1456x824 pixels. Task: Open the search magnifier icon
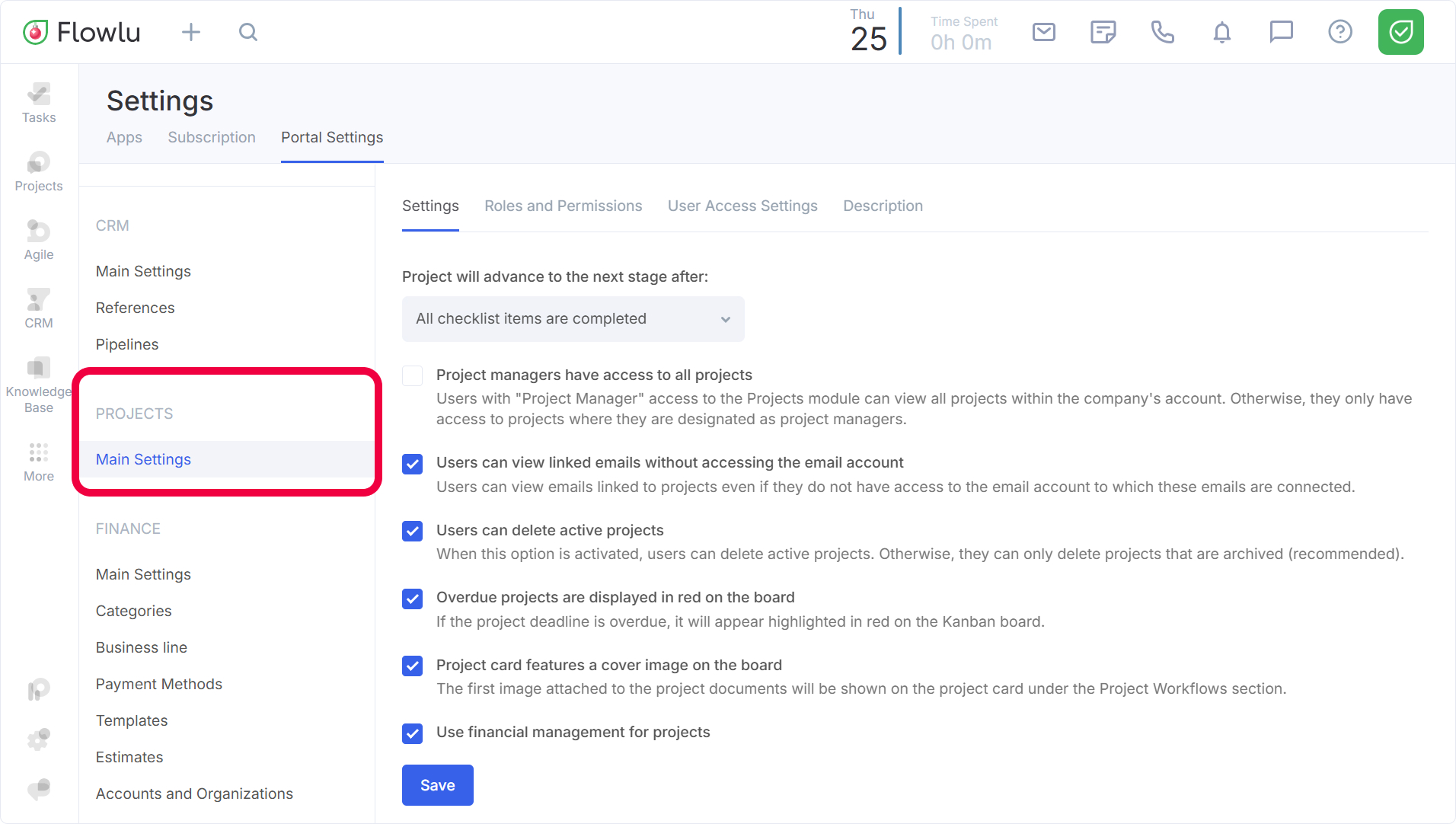(x=248, y=32)
